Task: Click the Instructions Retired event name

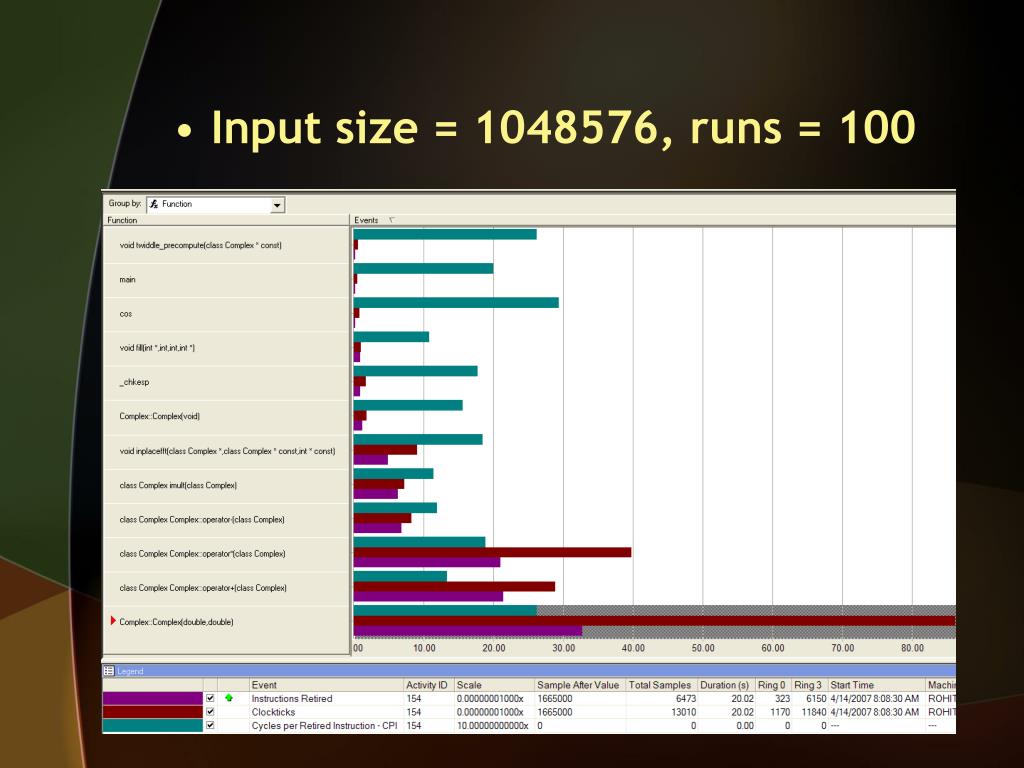Action: pos(292,699)
